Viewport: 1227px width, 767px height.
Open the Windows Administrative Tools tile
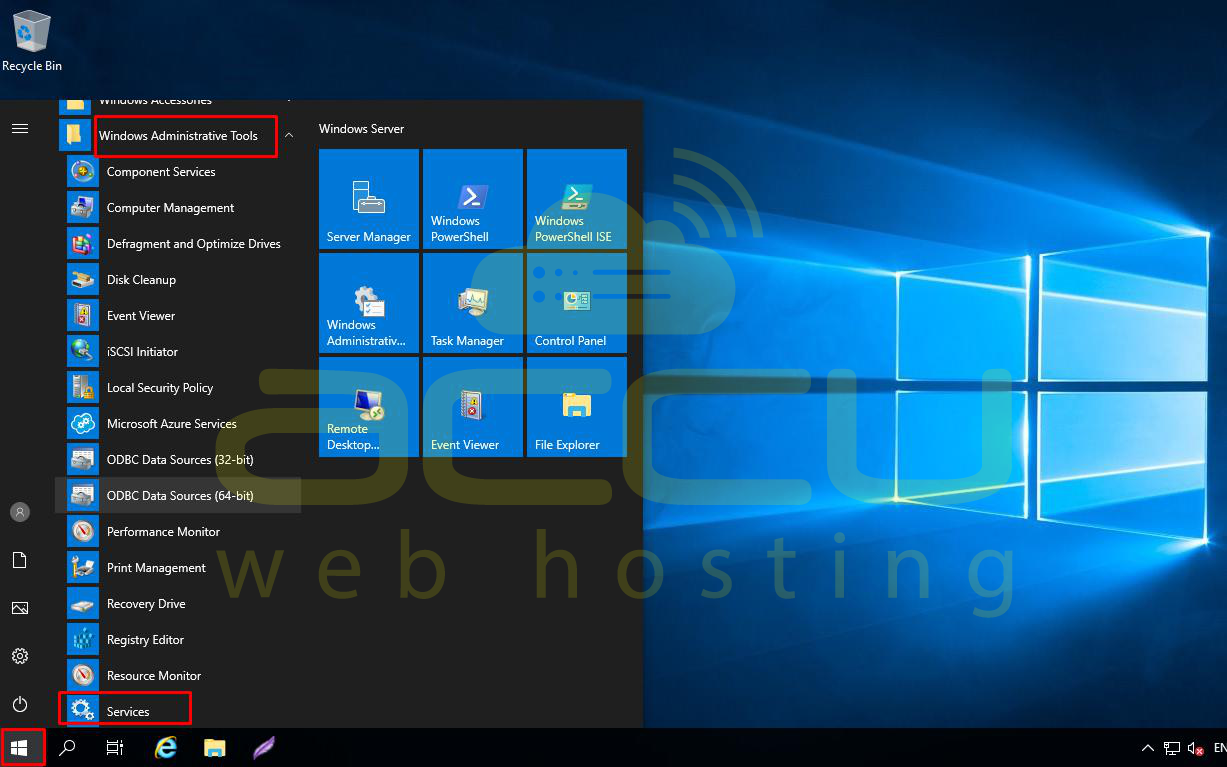(x=369, y=303)
